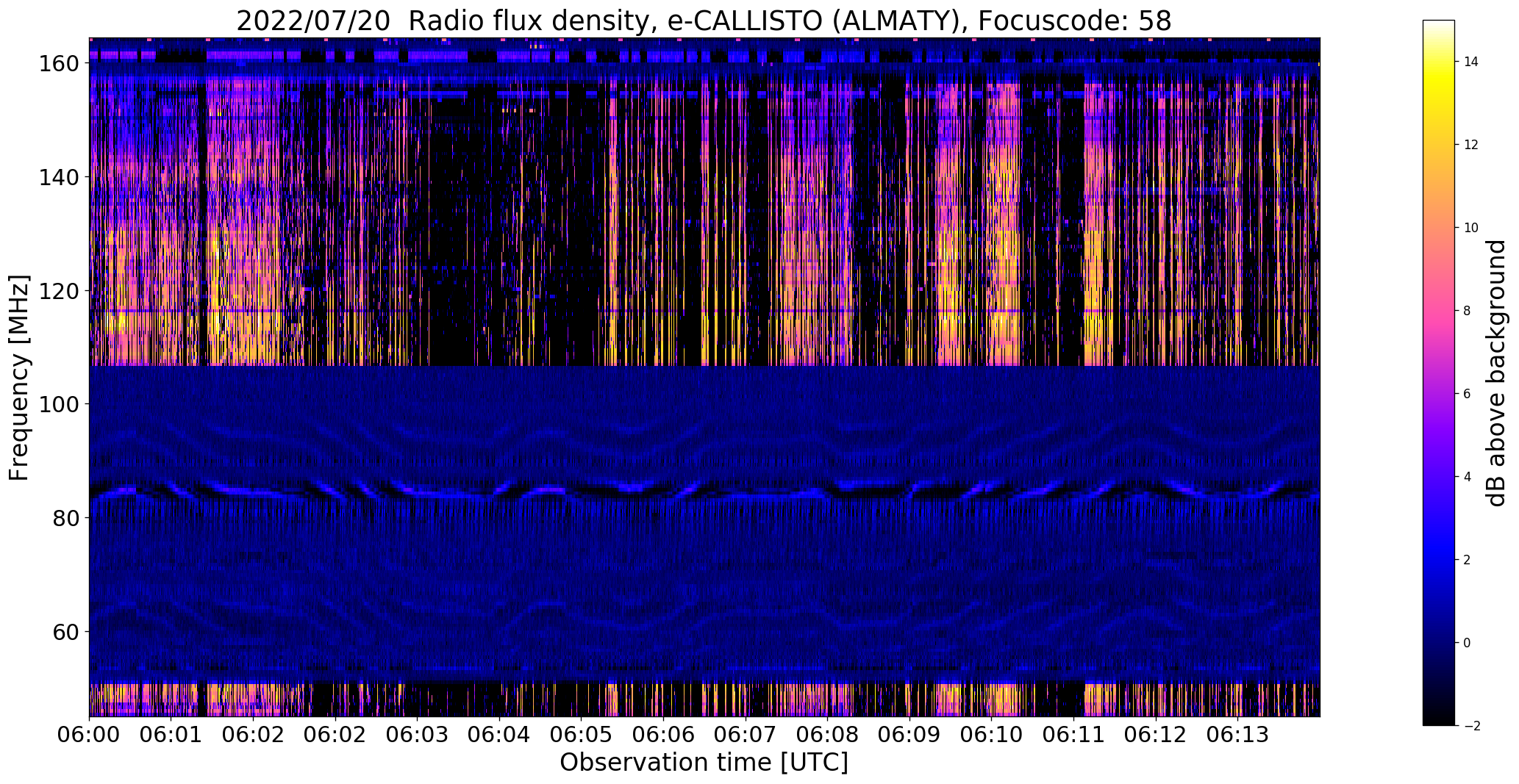The height and width of the screenshot is (784, 1519).
Task: Click the colorbar tick value 2
Action: (x=1468, y=560)
